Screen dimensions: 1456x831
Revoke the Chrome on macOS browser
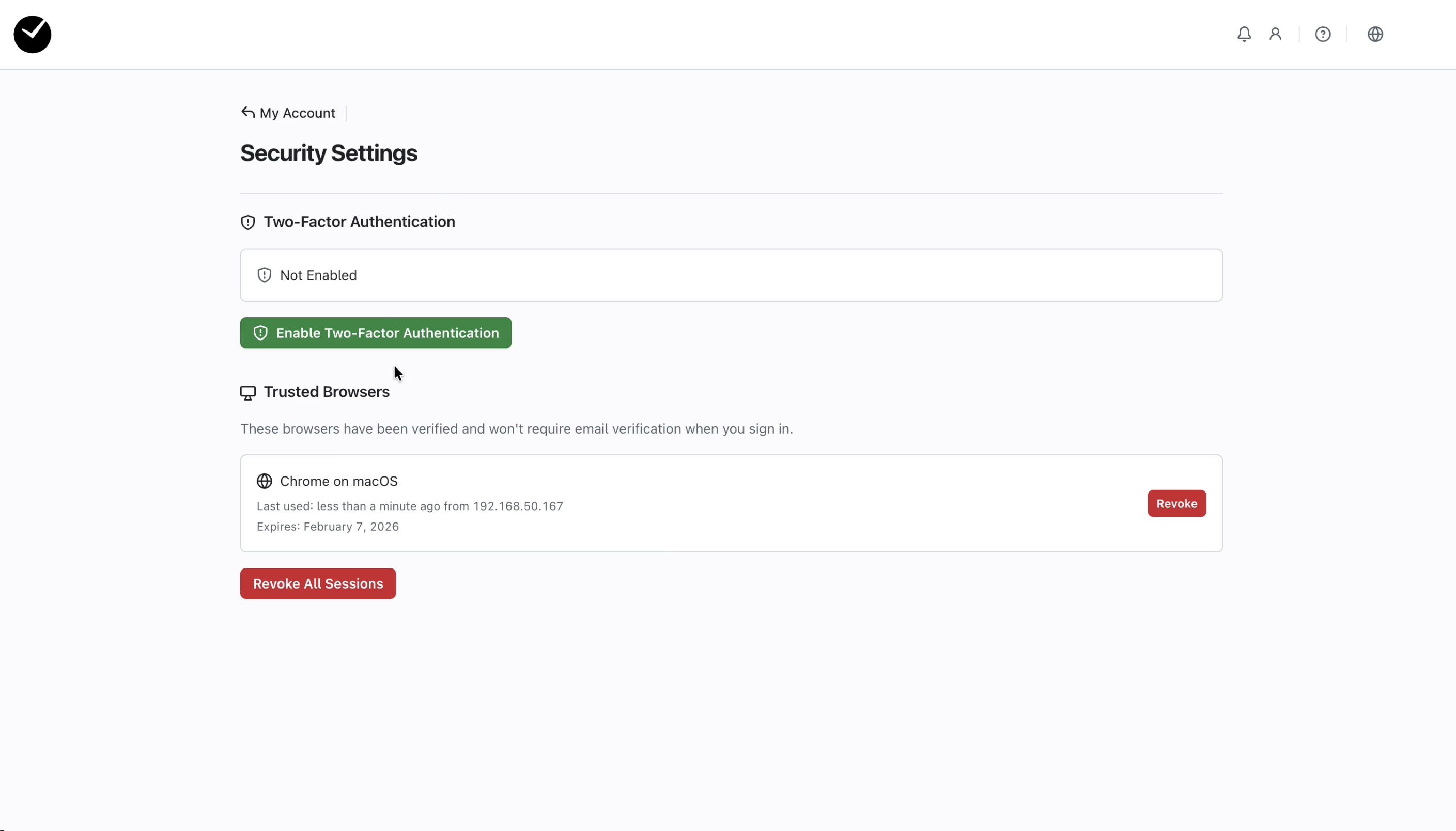tap(1176, 503)
